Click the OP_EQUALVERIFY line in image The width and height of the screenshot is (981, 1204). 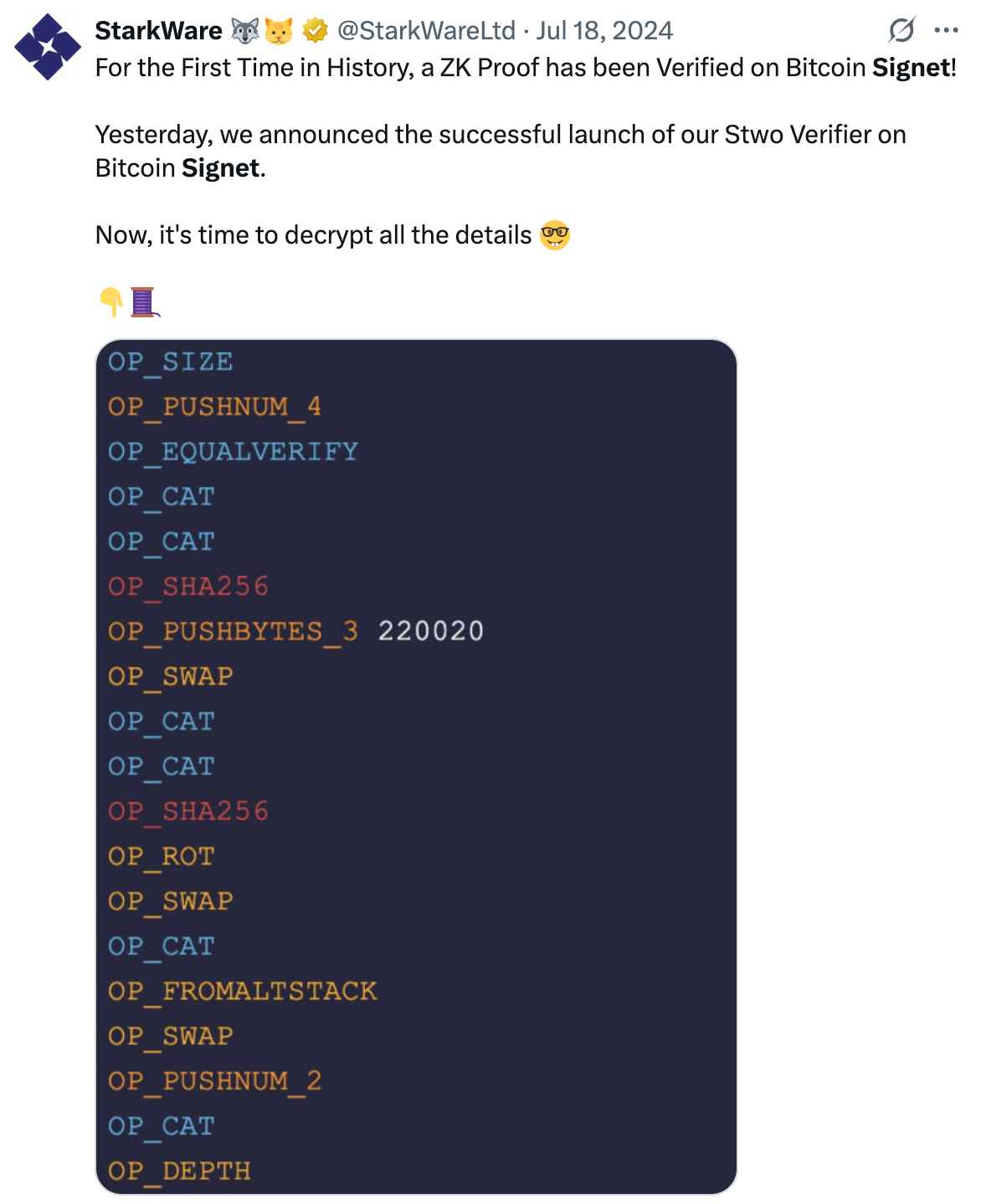tap(233, 452)
